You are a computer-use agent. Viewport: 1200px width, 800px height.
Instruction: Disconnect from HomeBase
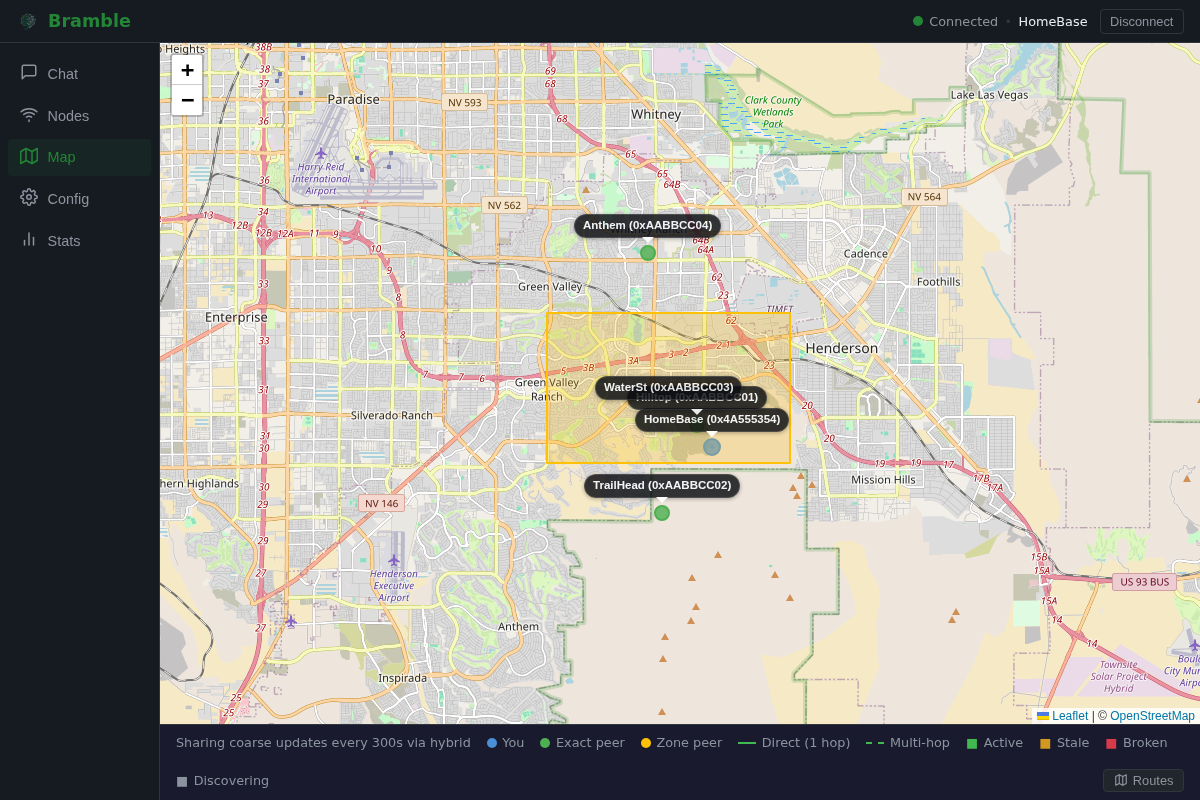pyautogui.click(x=1141, y=21)
